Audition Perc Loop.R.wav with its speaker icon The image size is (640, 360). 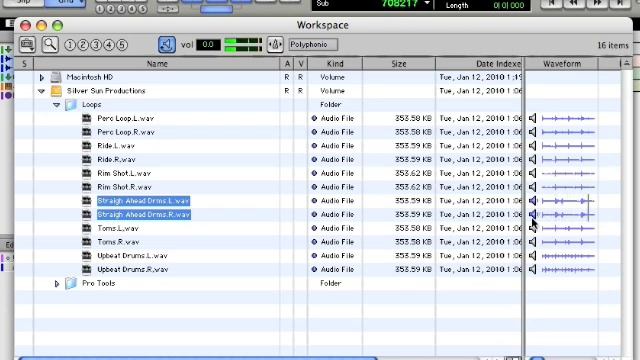pos(532,132)
